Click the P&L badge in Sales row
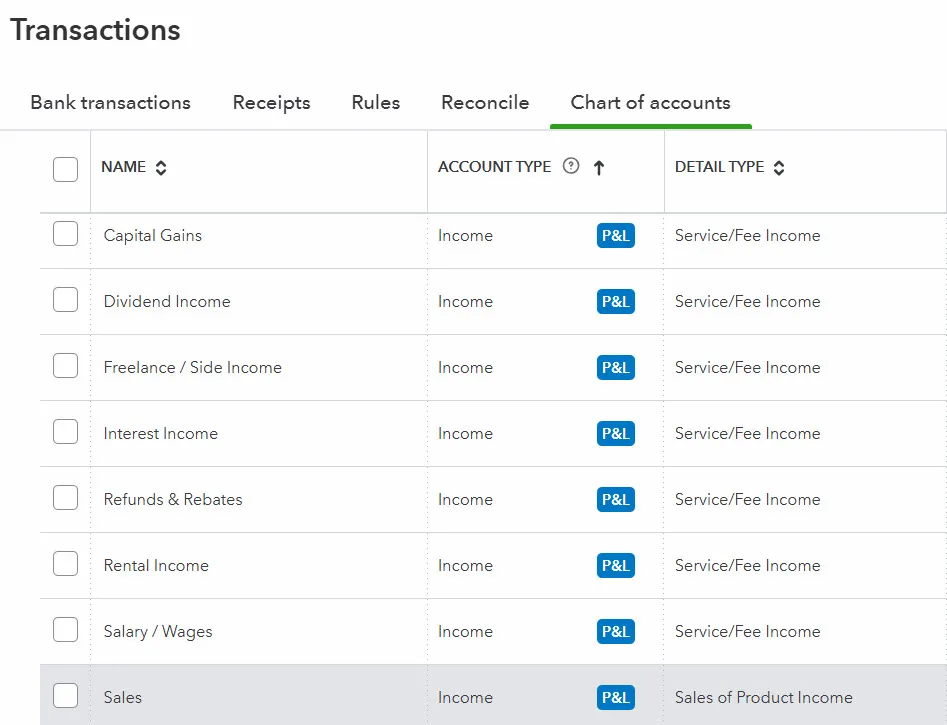This screenshot has height=725, width=947. (615, 698)
